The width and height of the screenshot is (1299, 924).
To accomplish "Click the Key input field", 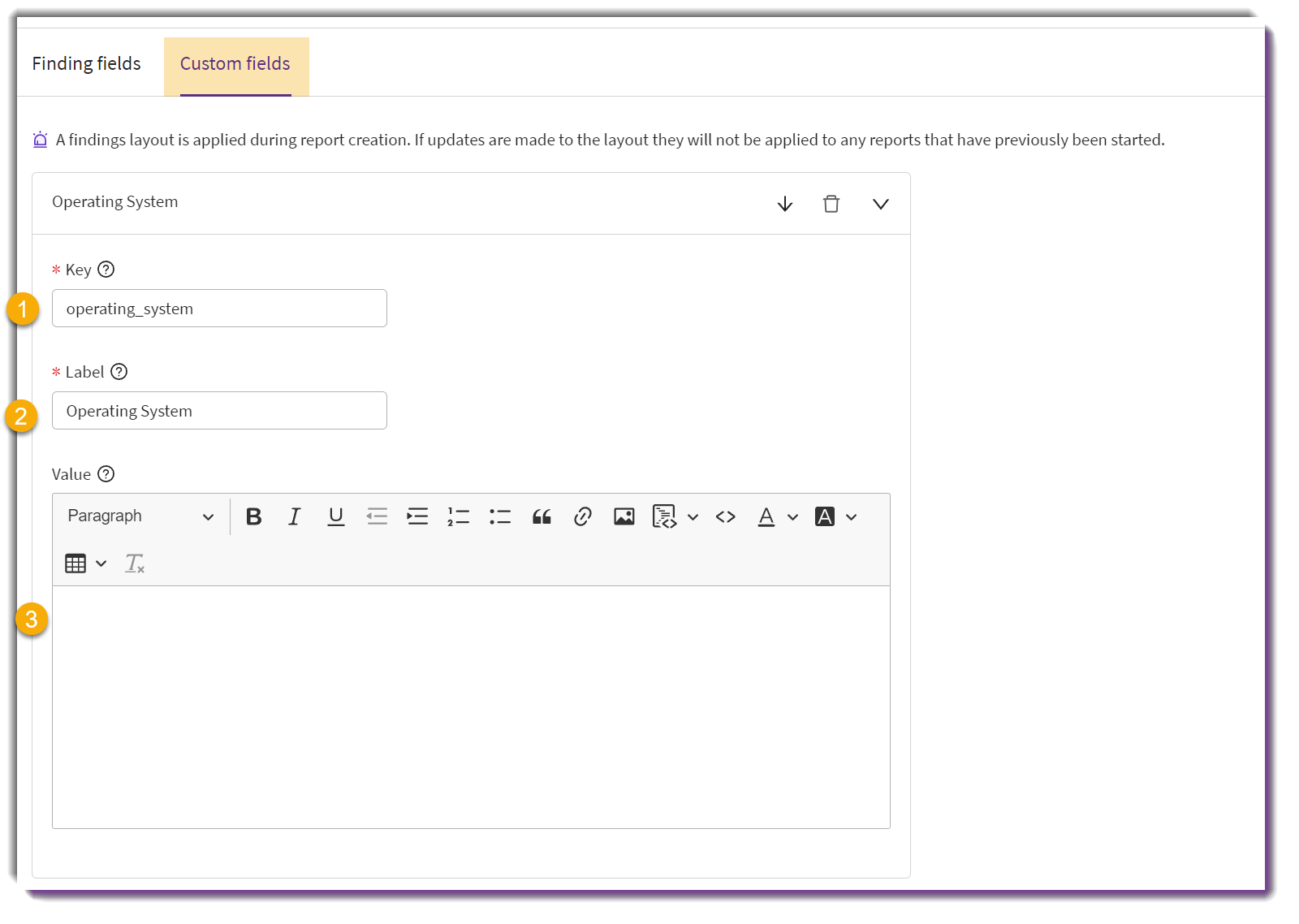I will [219, 309].
